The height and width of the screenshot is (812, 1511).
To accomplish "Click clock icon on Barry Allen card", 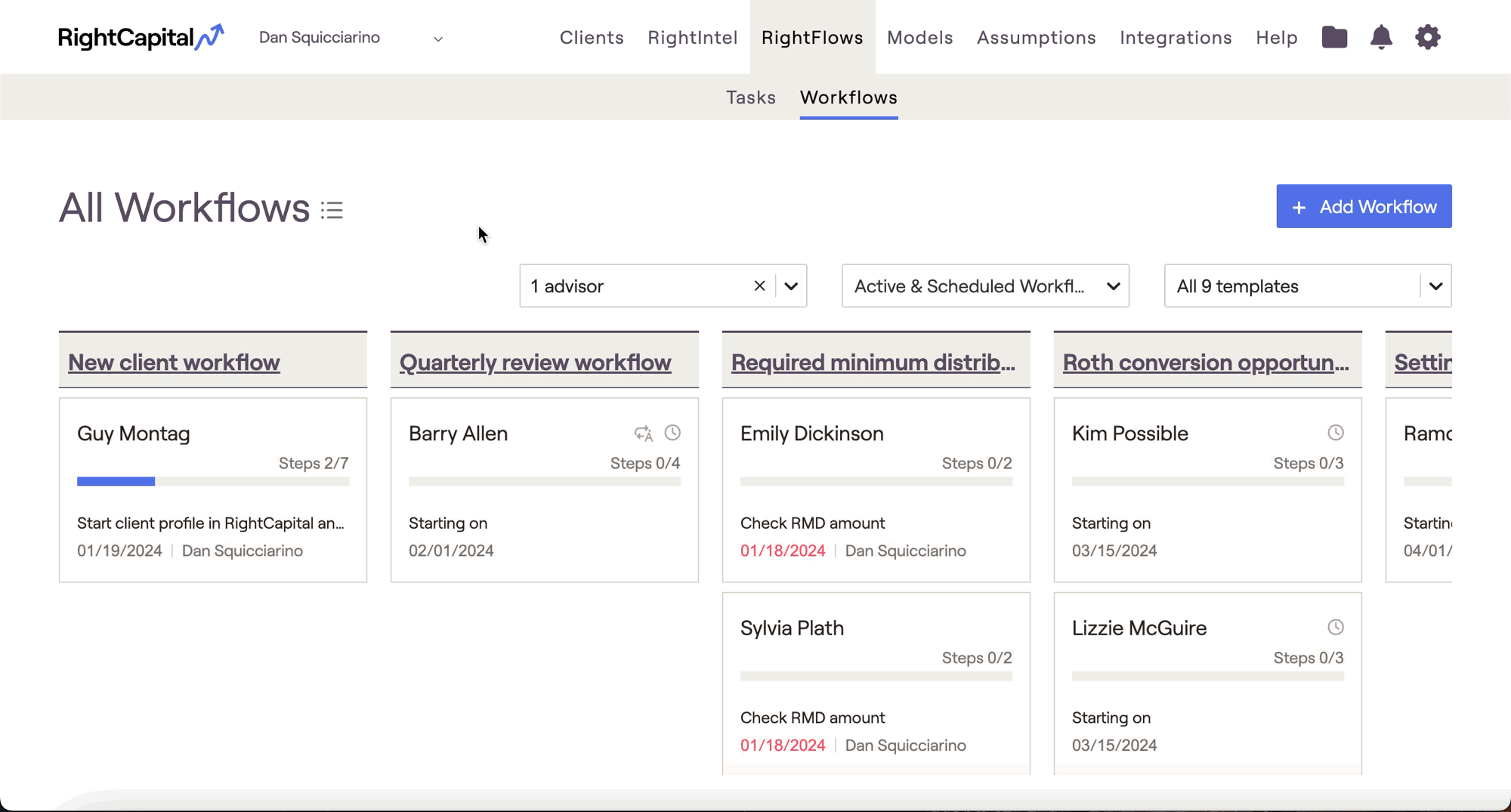I will coord(672,433).
